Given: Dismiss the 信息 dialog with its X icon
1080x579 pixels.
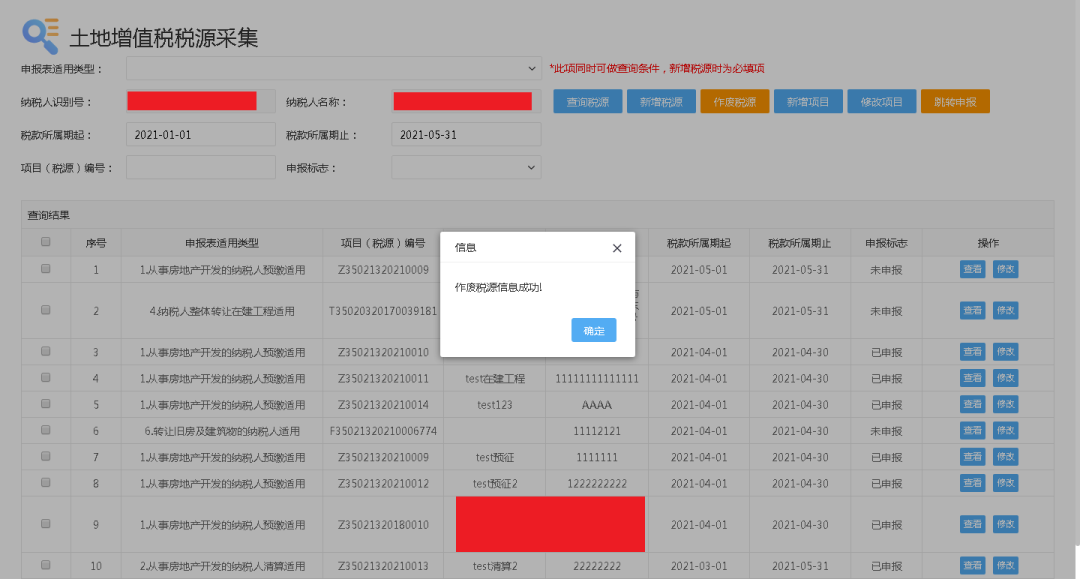Looking at the screenshot, I should [617, 248].
